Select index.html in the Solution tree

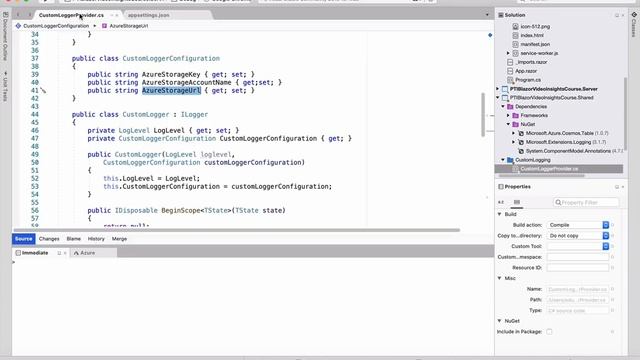pos(532,36)
